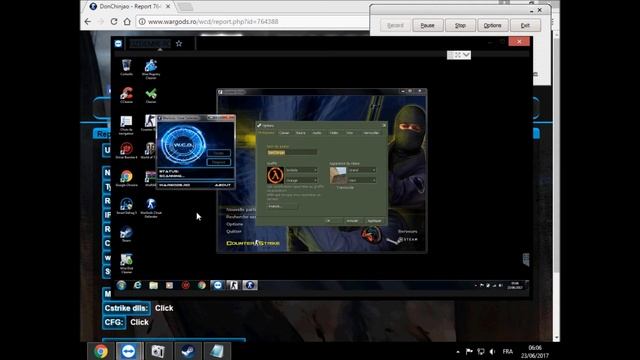Click OK button in Options dialog
Image resolution: width=640 pixels, height=360 pixels.
pos(329,221)
